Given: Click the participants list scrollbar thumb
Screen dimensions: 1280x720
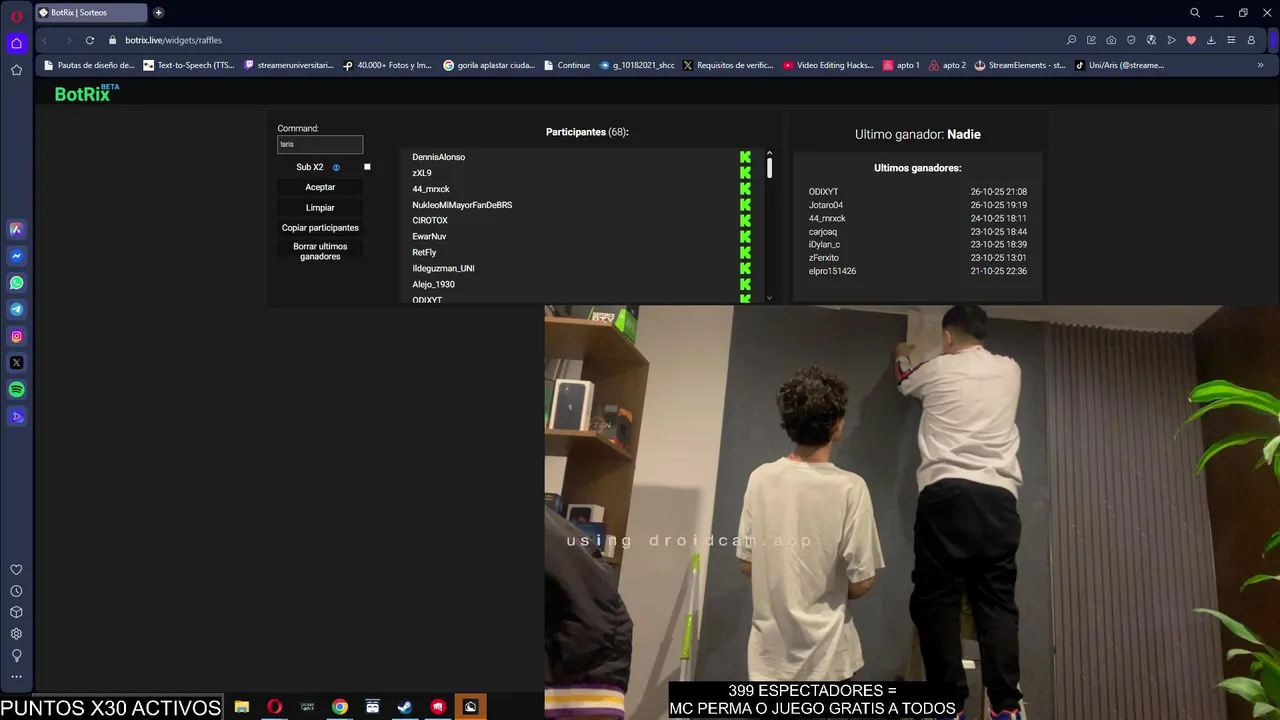Looking at the screenshot, I should (769, 168).
